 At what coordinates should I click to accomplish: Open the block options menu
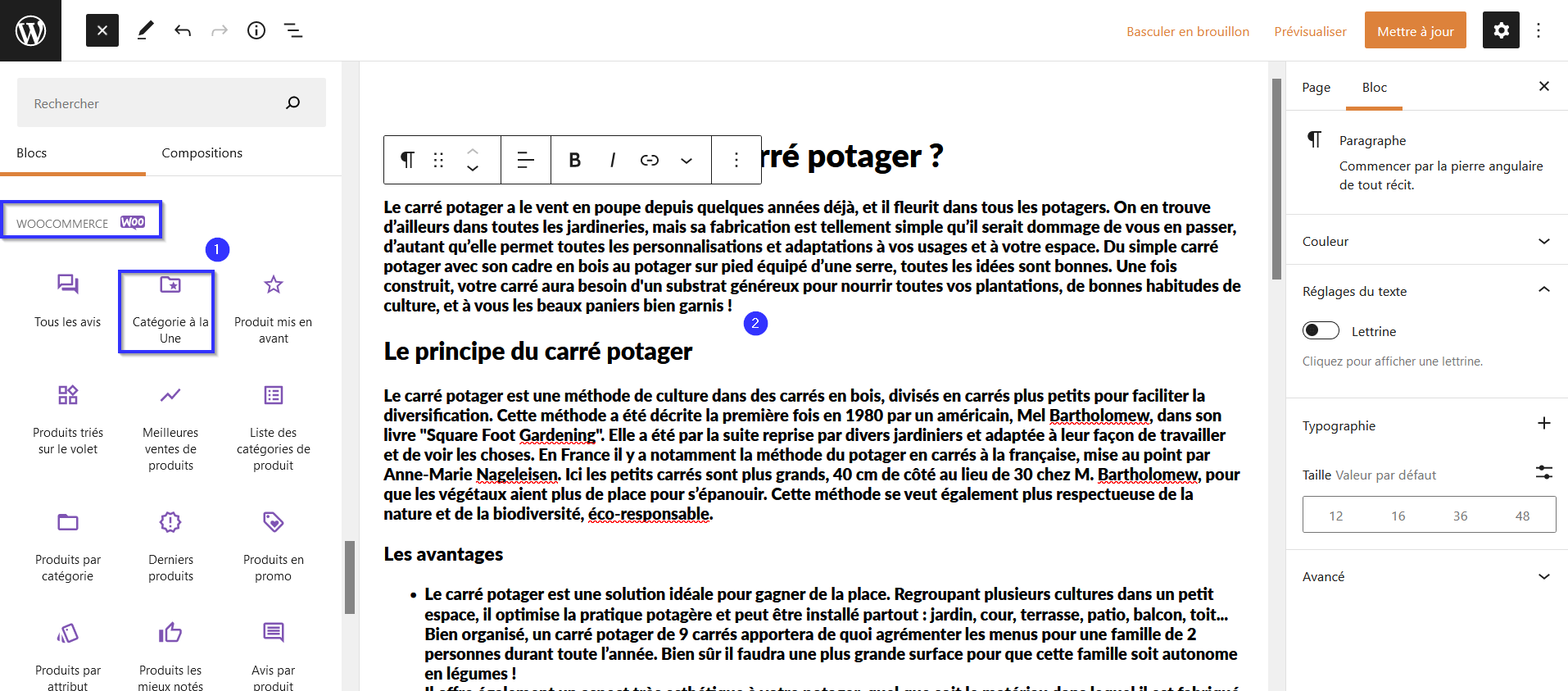coord(736,160)
